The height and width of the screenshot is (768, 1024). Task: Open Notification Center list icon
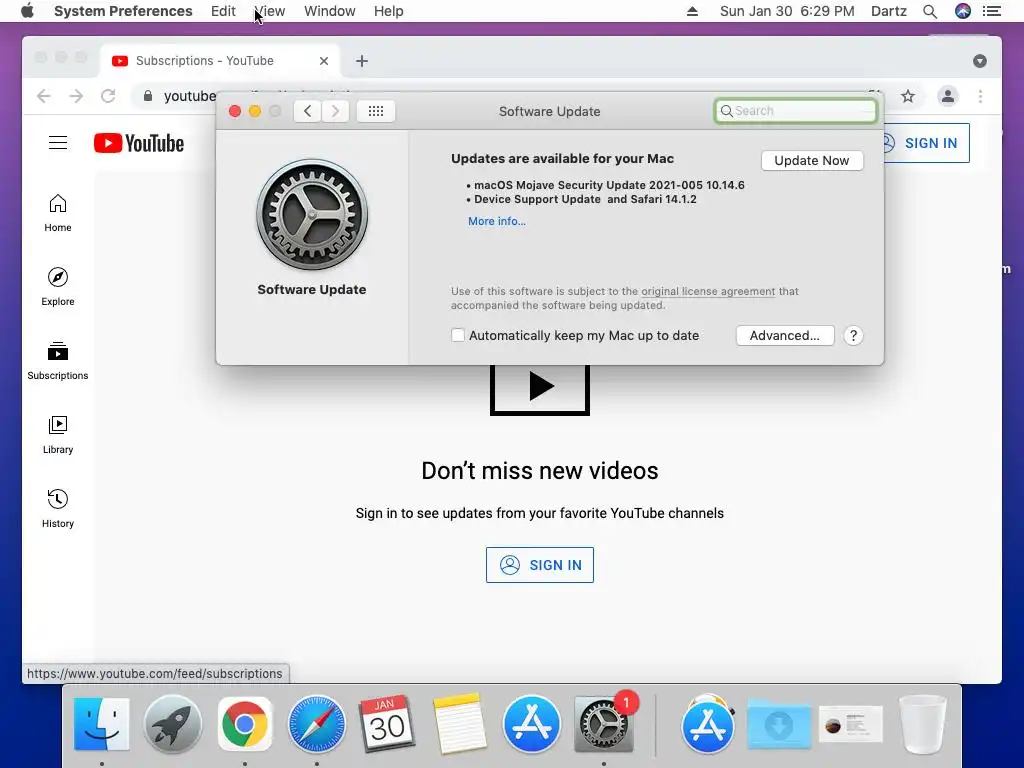991,11
